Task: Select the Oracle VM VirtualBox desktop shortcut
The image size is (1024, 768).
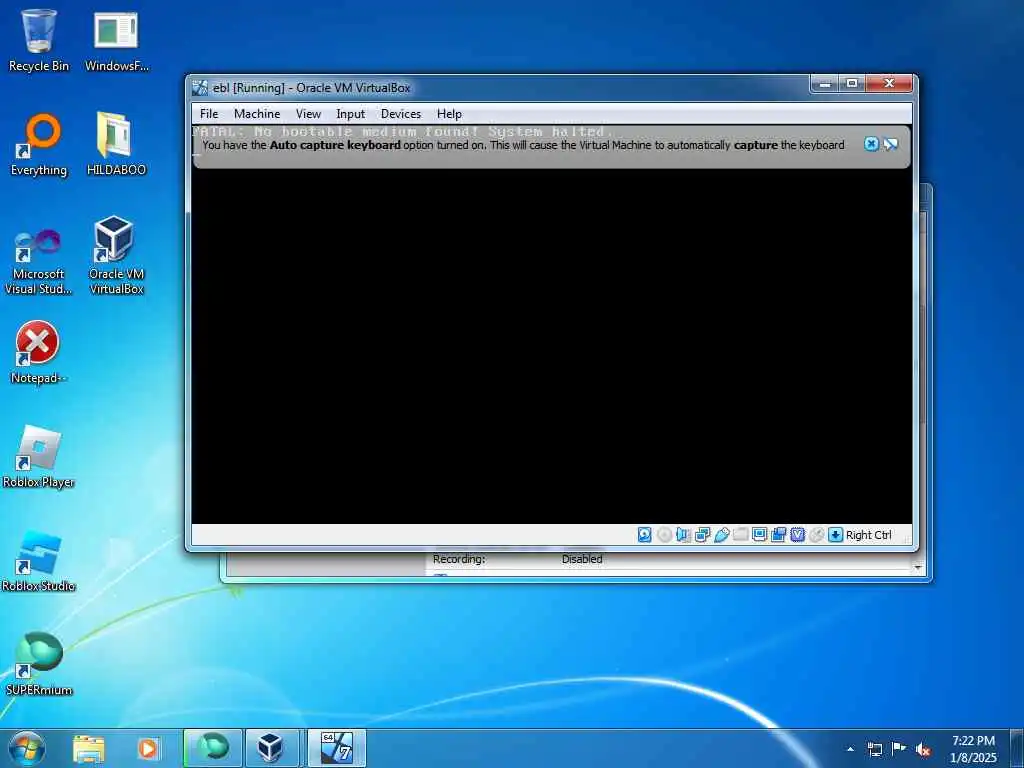Action: point(116,256)
